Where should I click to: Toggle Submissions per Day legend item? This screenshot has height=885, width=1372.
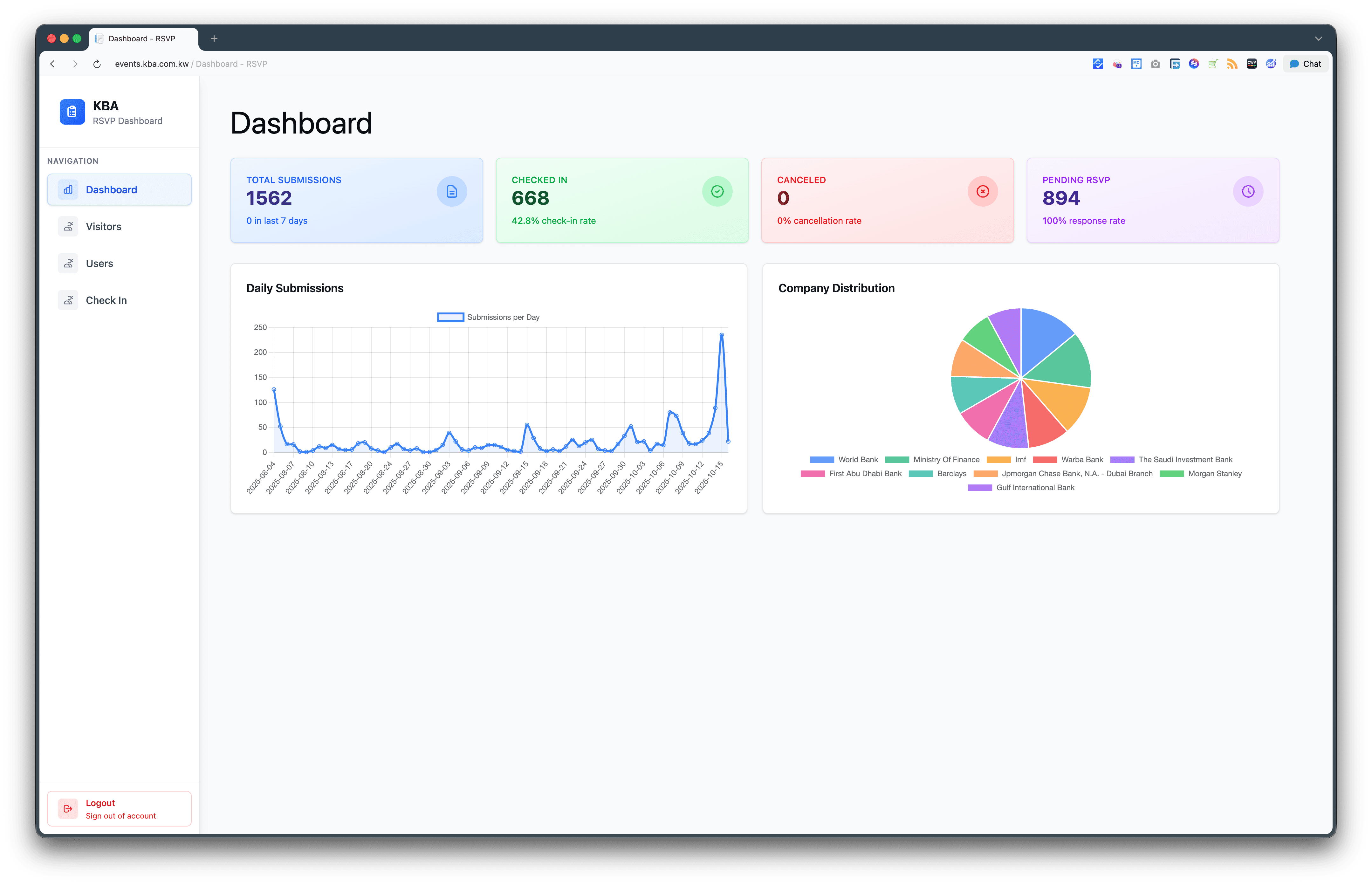(488, 317)
